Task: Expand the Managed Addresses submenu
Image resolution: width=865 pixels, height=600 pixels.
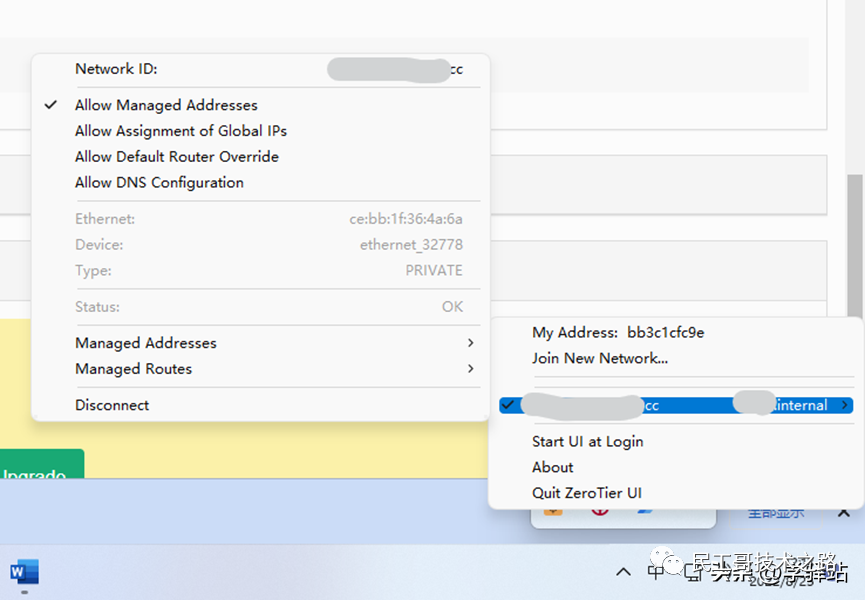Action: (x=260, y=343)
